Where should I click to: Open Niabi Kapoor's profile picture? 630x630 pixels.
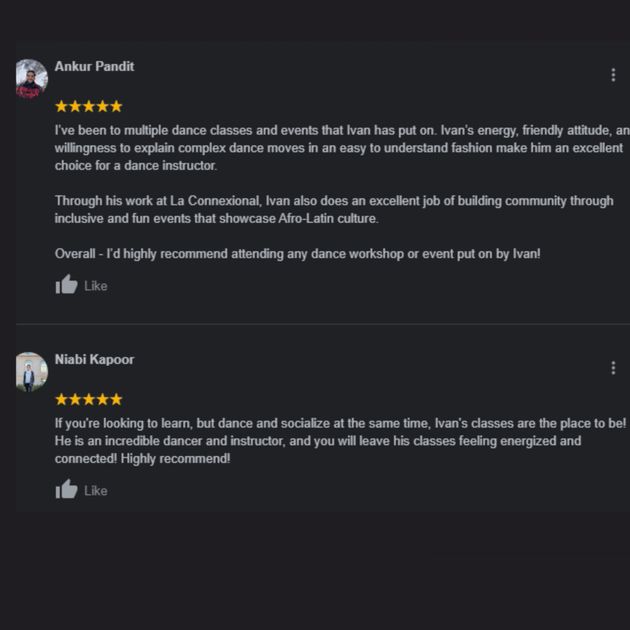(x=31, y=371)
